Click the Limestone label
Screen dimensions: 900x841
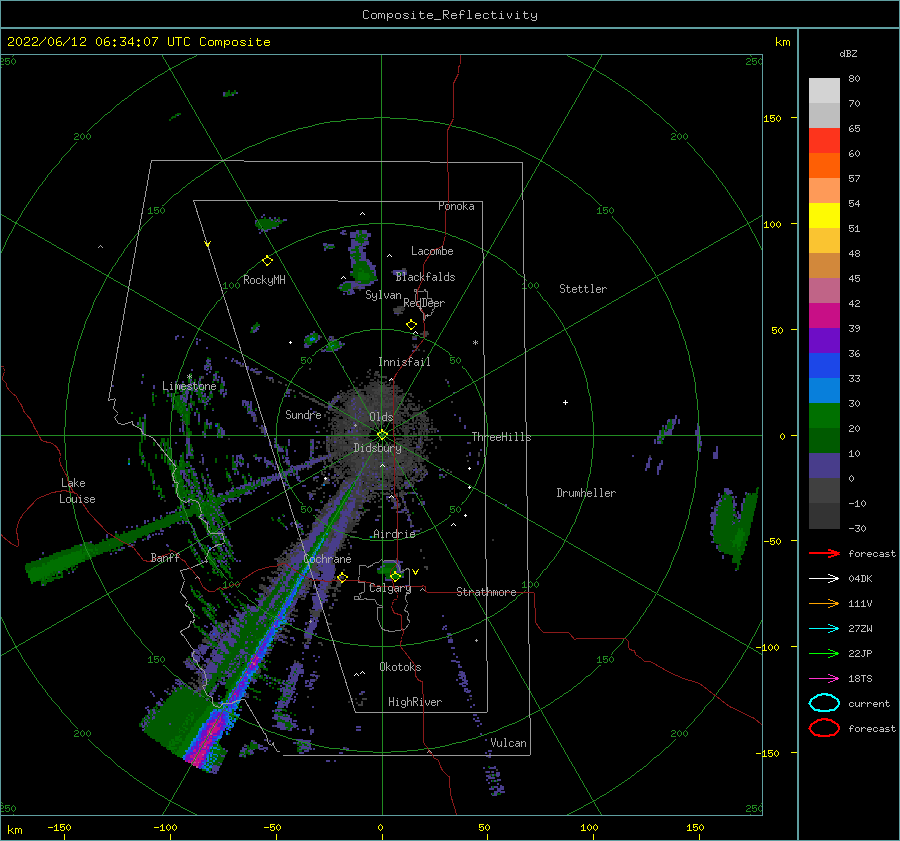[189, 386]
